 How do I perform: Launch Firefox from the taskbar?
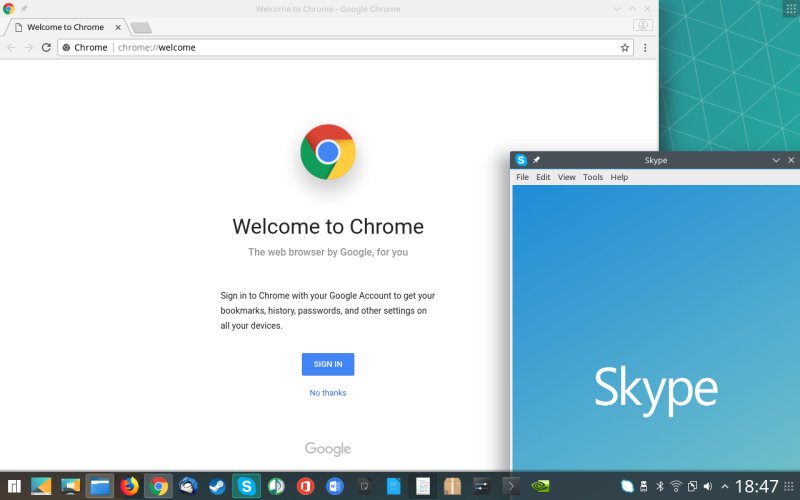(129, 486)
